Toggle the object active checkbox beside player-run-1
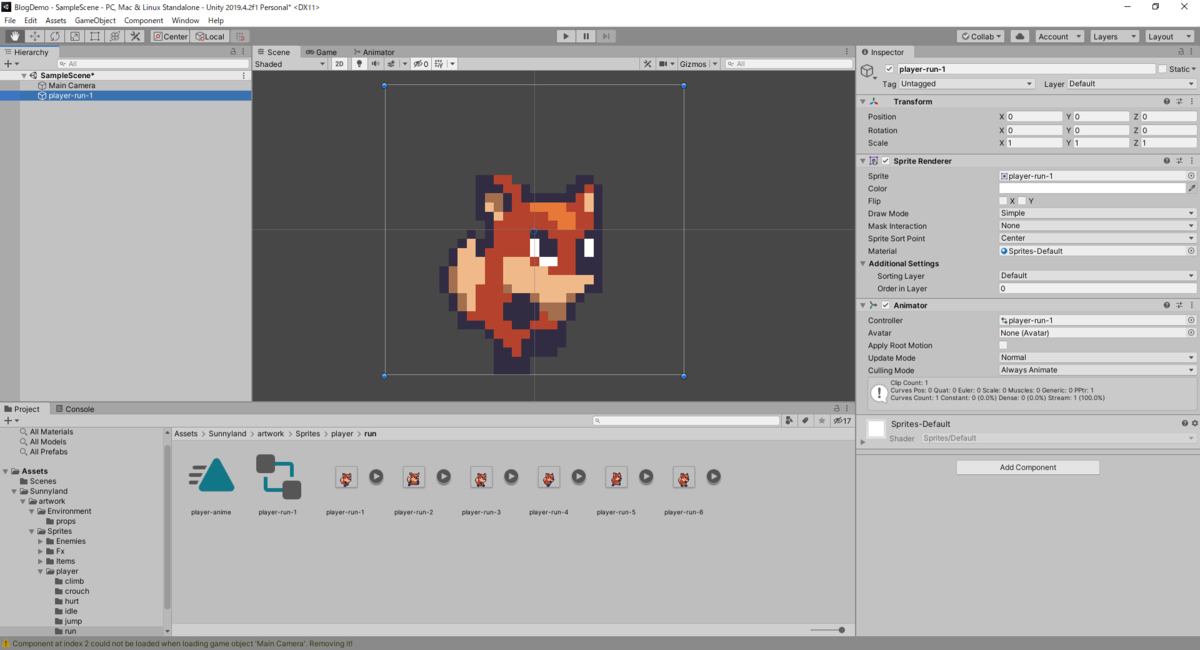Screen dimensions: 1200x650 pos(889,69)
